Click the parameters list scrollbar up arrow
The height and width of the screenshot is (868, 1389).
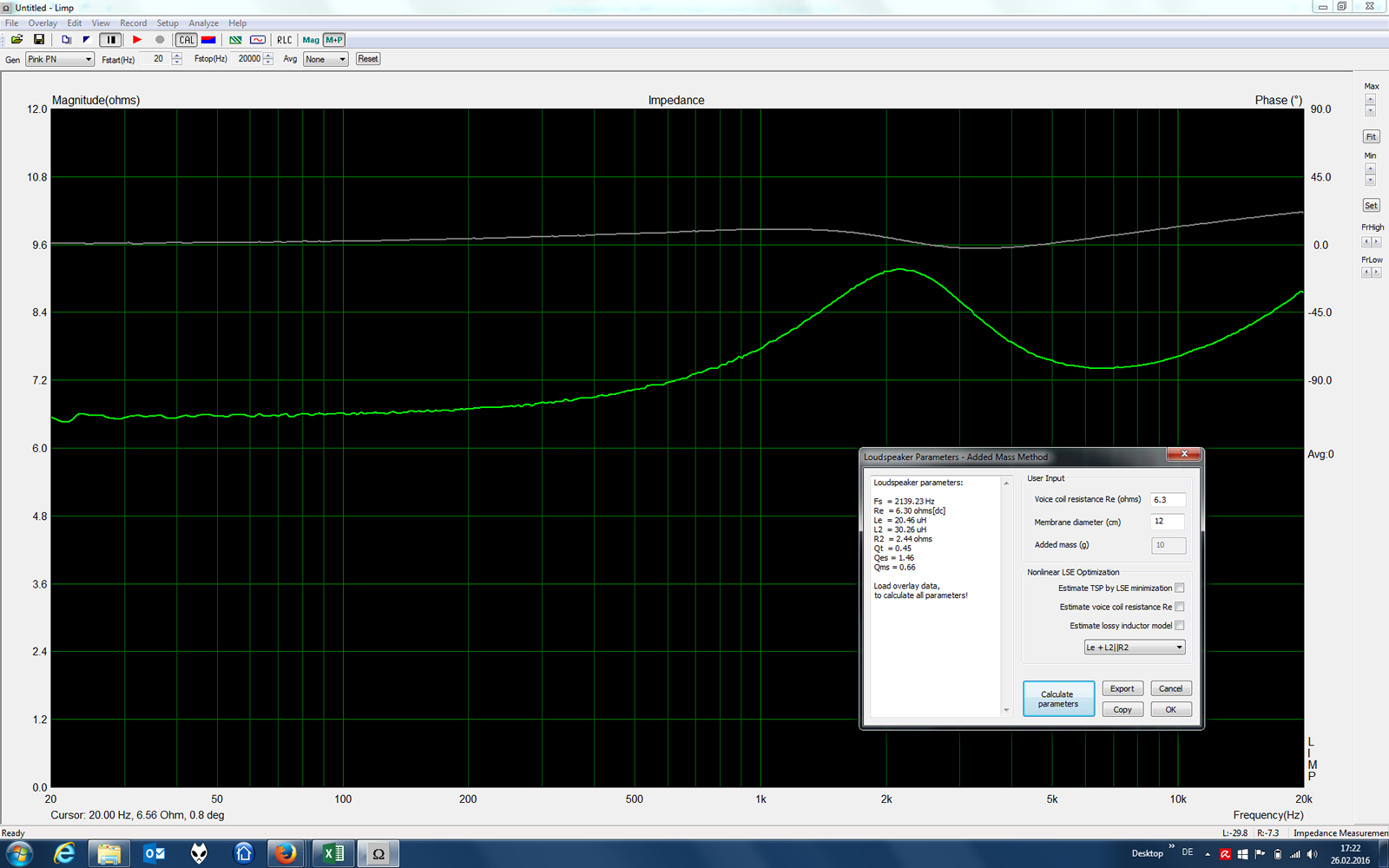pos(1006,483)
